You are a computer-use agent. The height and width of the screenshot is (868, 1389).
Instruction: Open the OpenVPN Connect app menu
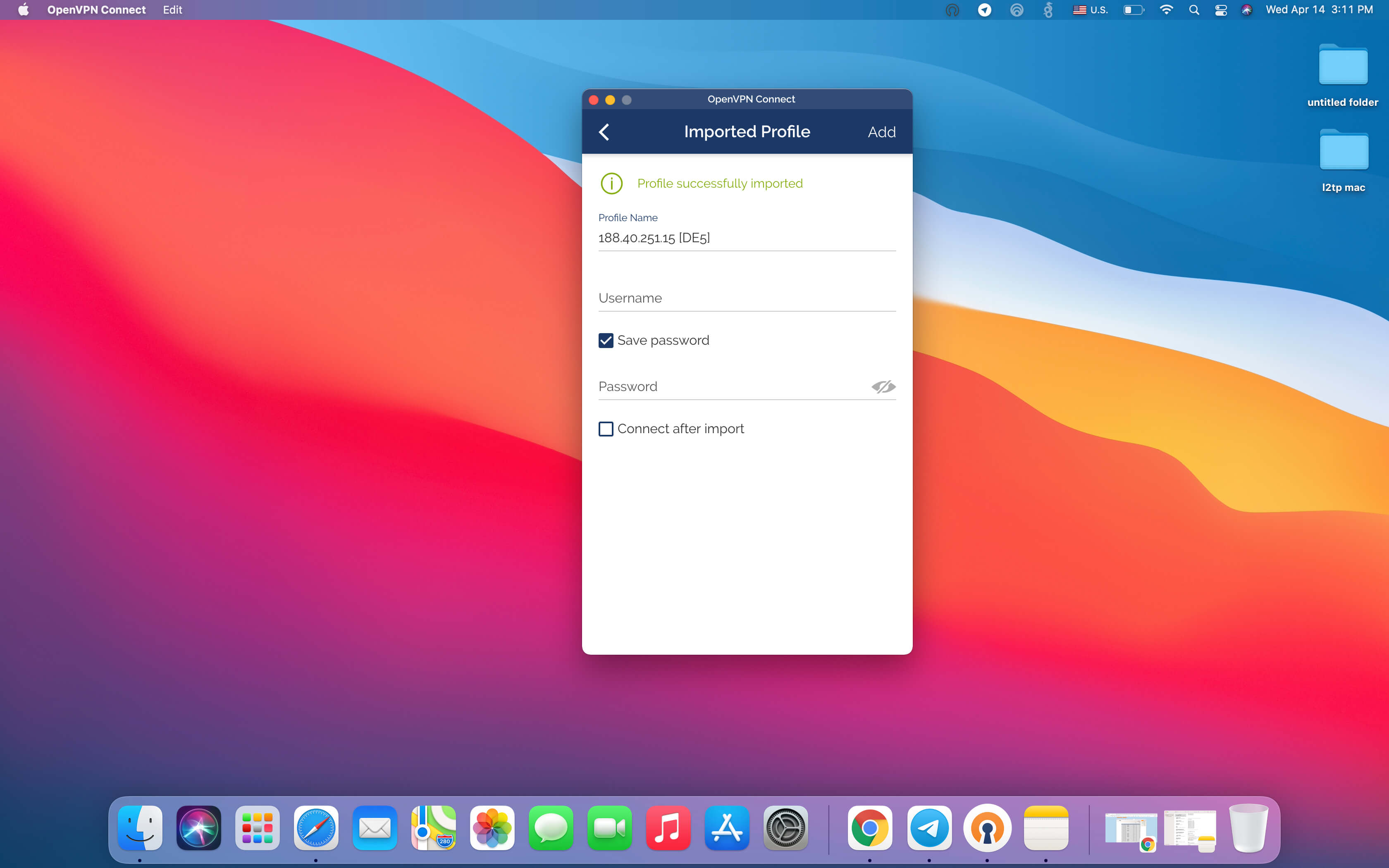(x=96, y=10)
